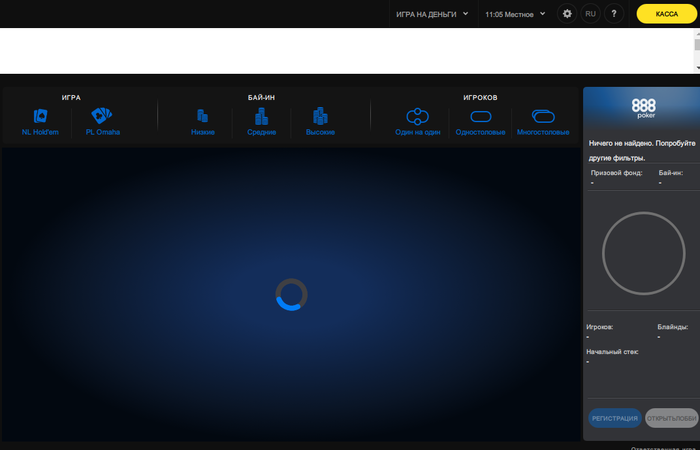Viewport: 700px width, 450px height.
Task: Click the Открыть лобби button
Action: point(671,418)
